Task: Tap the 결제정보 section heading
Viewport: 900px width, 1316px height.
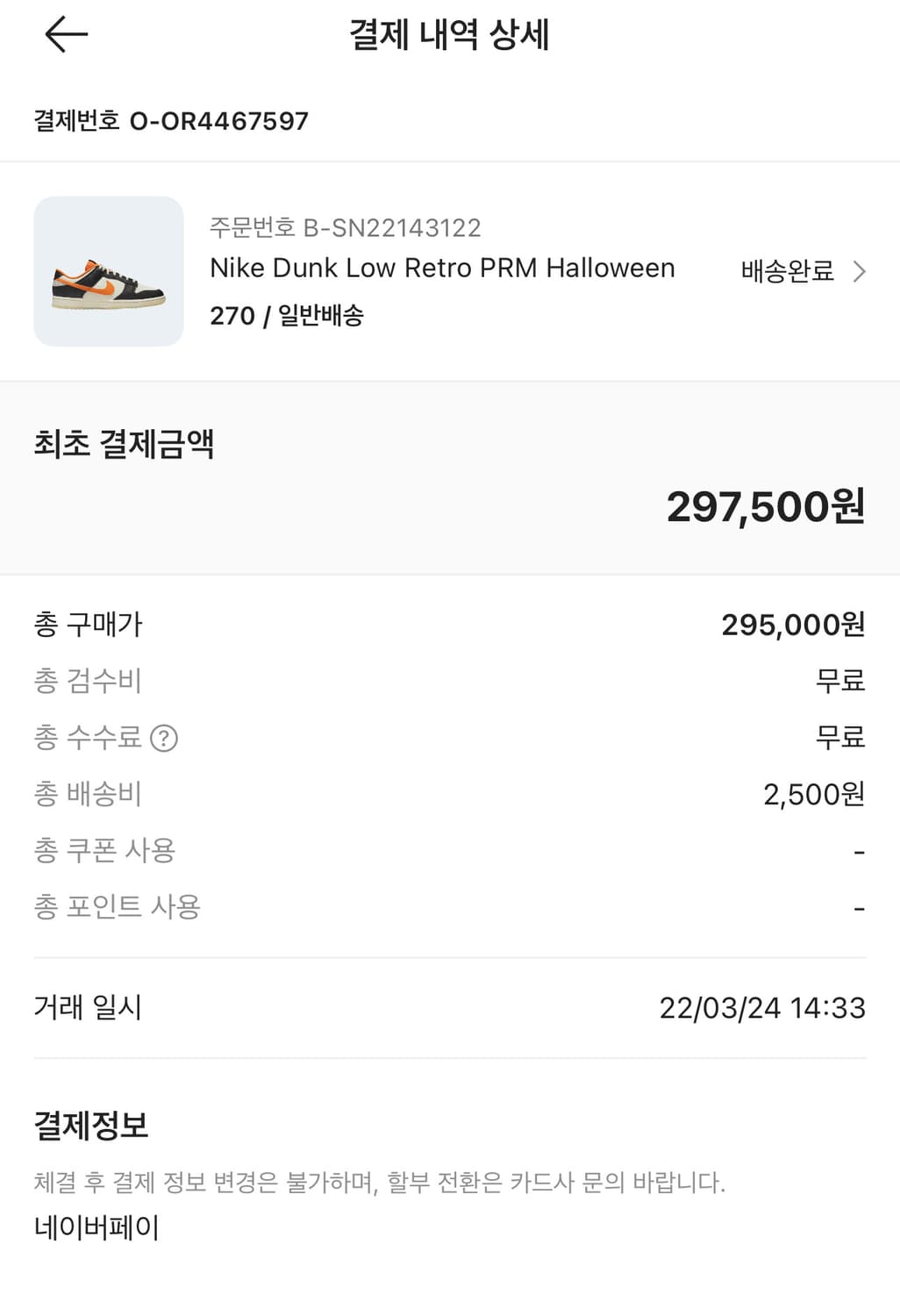Action: tap(91, 1125)
